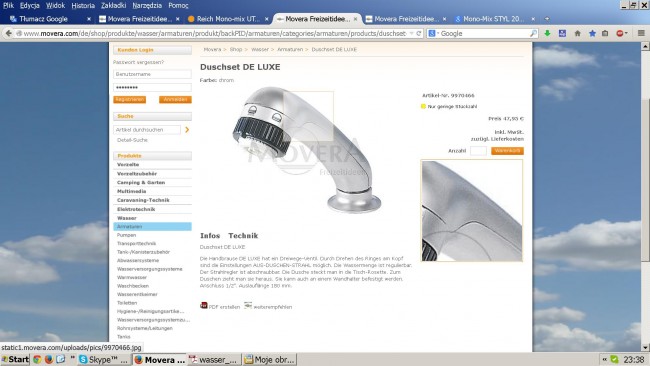650x366 pixels.
Task: Open the hamburger menu icon
Action: [641, 33]
